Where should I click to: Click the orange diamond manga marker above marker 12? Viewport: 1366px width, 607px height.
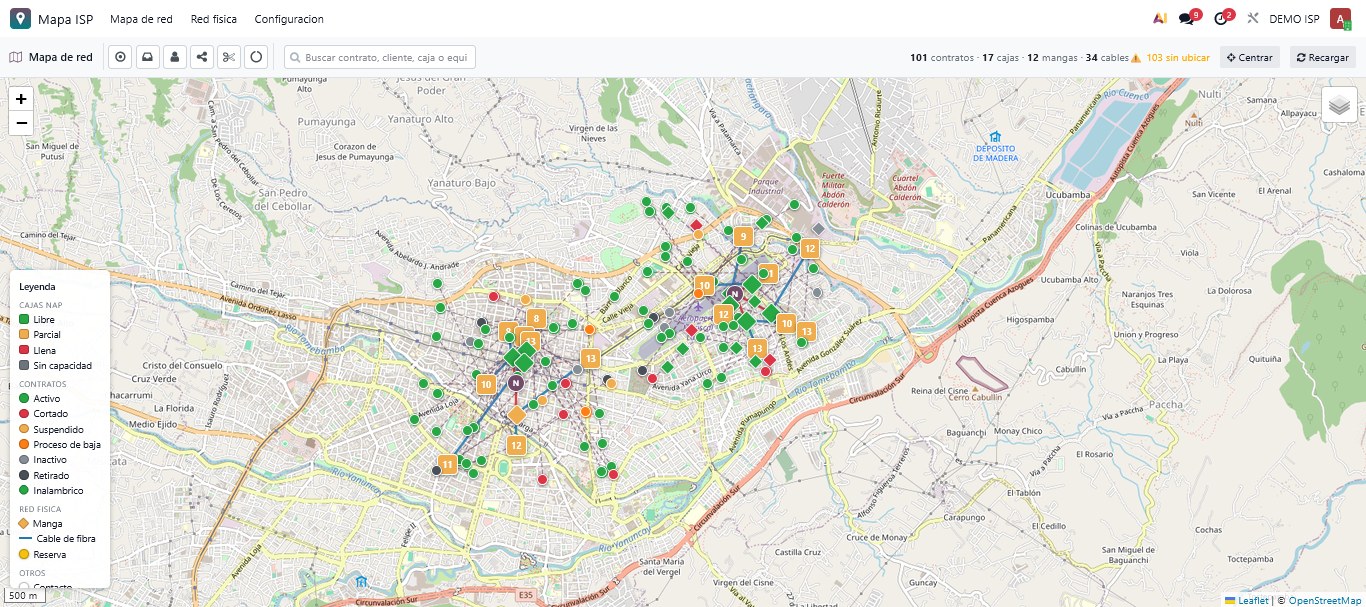[517, 414]
